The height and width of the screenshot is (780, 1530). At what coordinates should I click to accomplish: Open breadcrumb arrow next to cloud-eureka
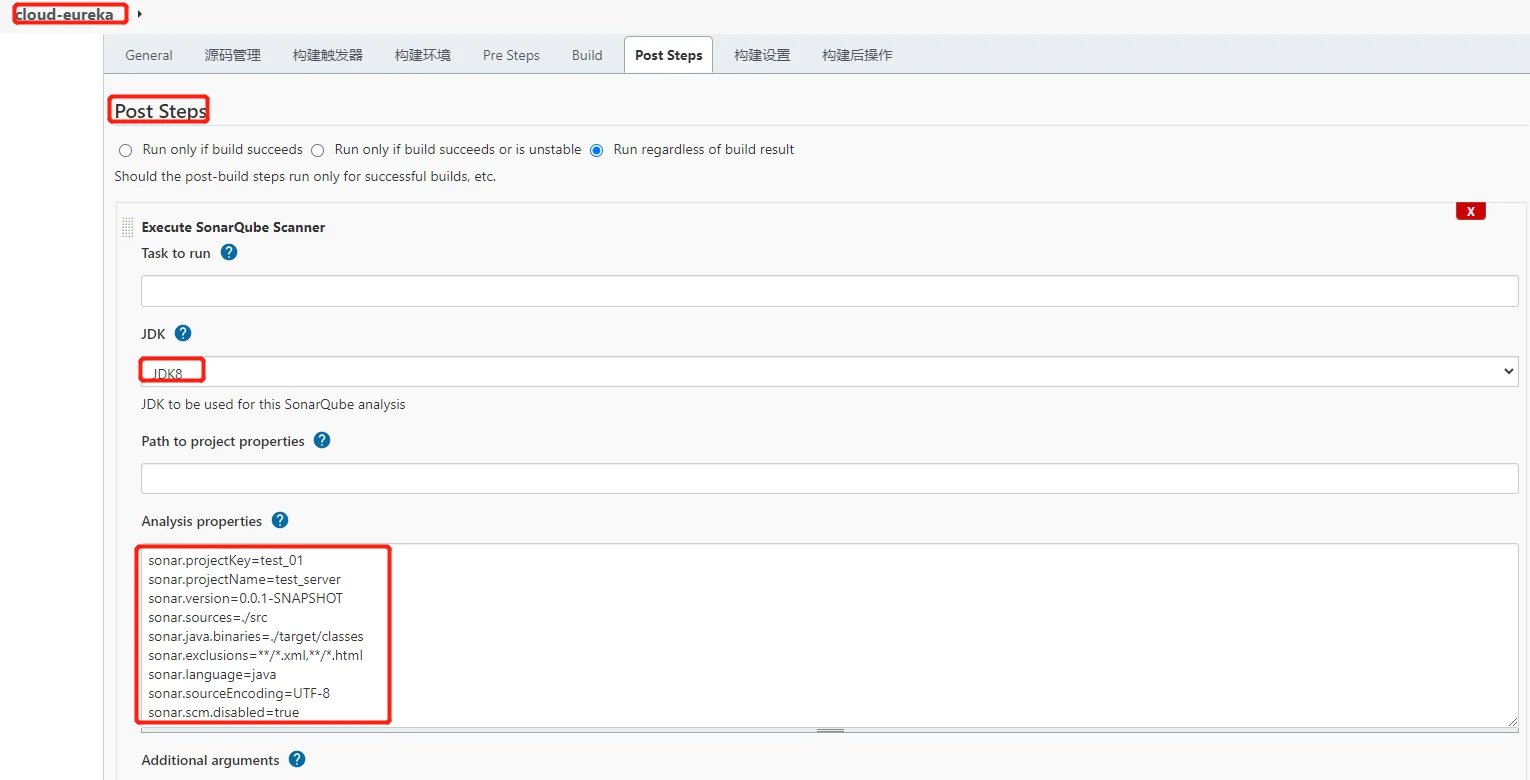[139, 14]
